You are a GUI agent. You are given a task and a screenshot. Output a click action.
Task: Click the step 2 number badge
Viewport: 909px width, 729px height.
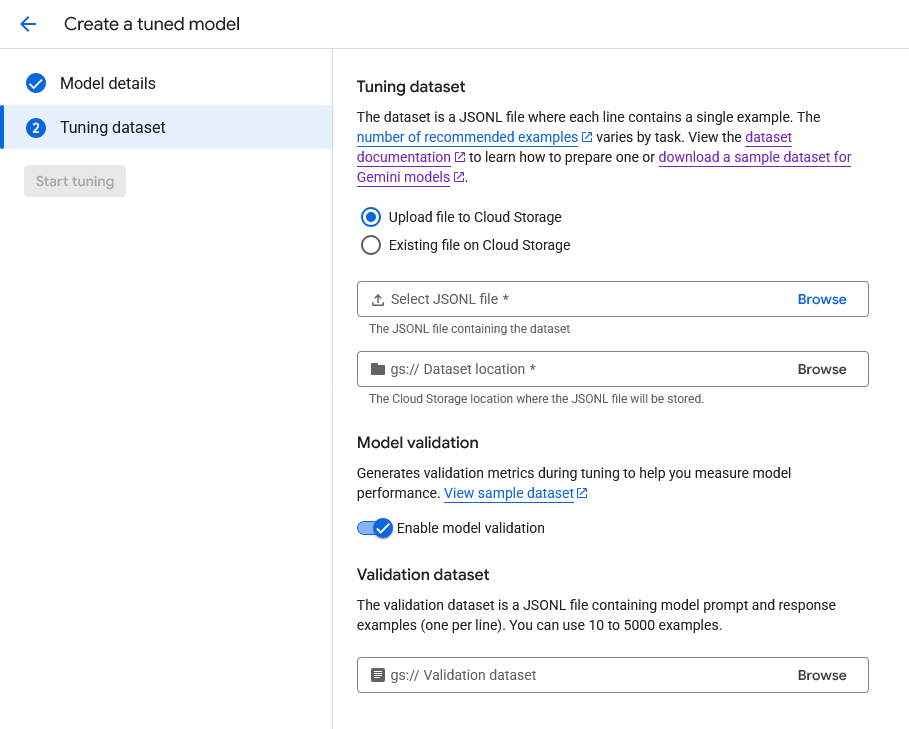click(x=36, y=128)
